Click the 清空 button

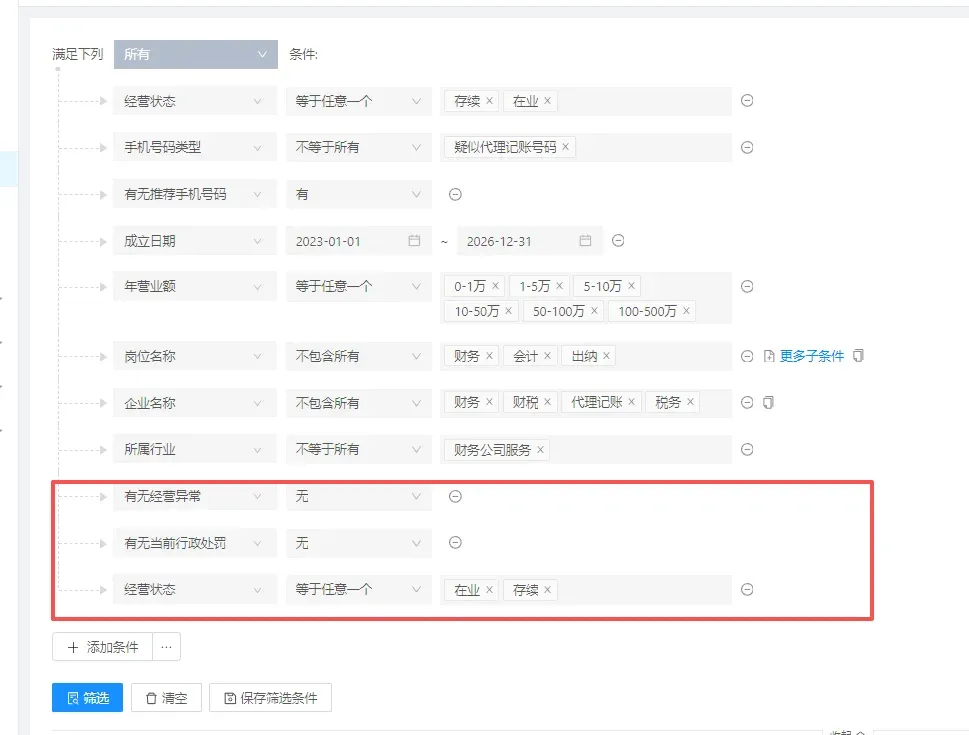click(x=166, y=698)
